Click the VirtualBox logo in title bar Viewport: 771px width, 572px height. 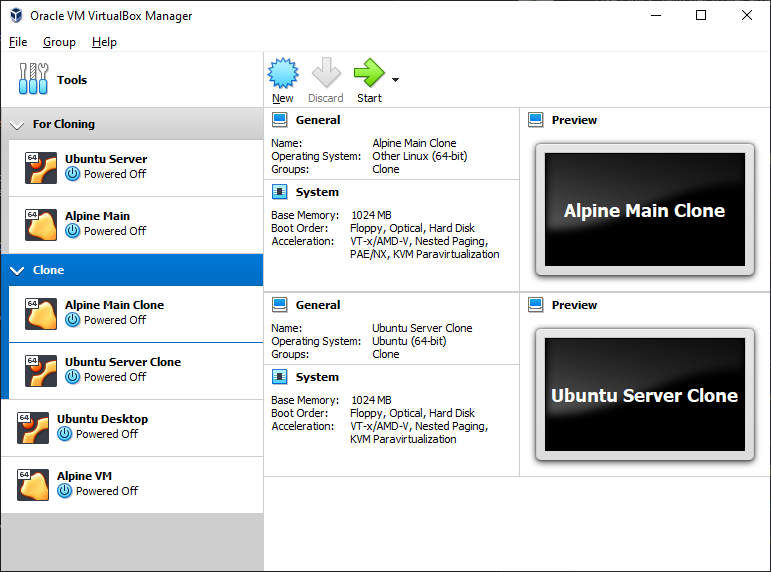[16, 15]
